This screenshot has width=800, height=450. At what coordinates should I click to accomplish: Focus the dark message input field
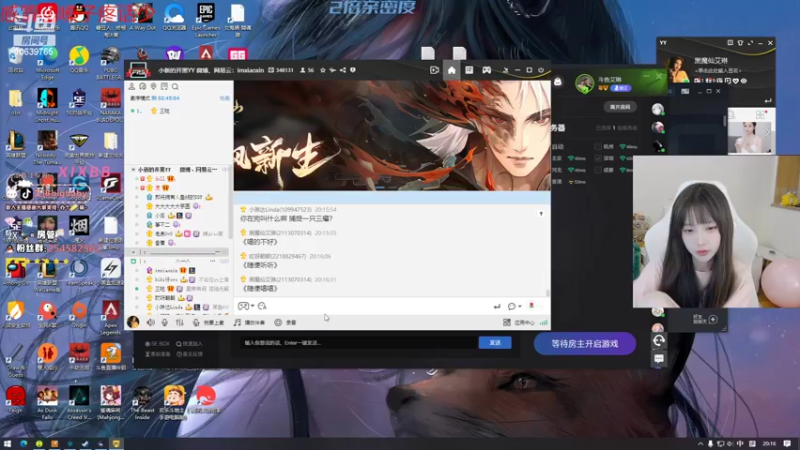click(x=359, y=343)
